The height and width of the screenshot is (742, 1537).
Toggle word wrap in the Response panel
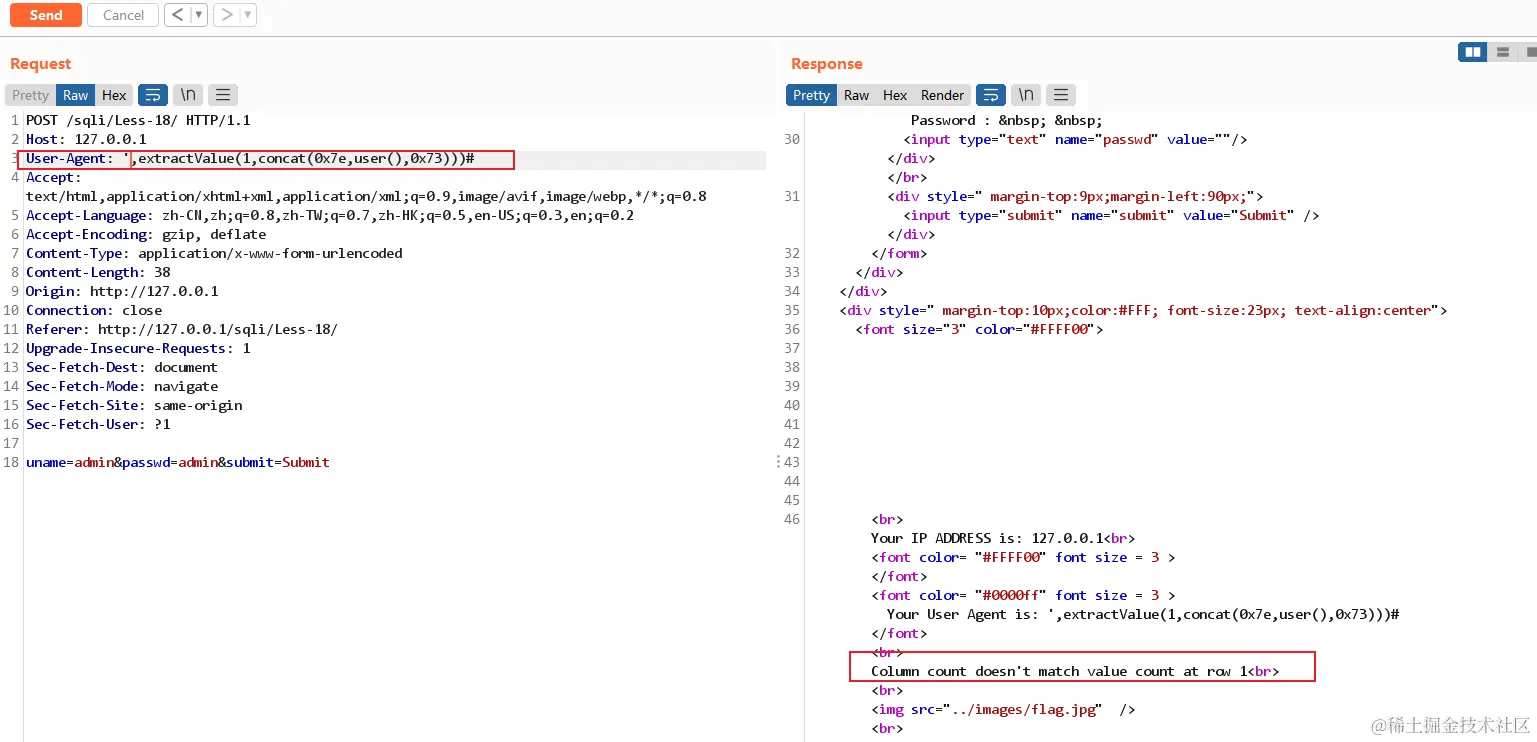tap(990, 95)
